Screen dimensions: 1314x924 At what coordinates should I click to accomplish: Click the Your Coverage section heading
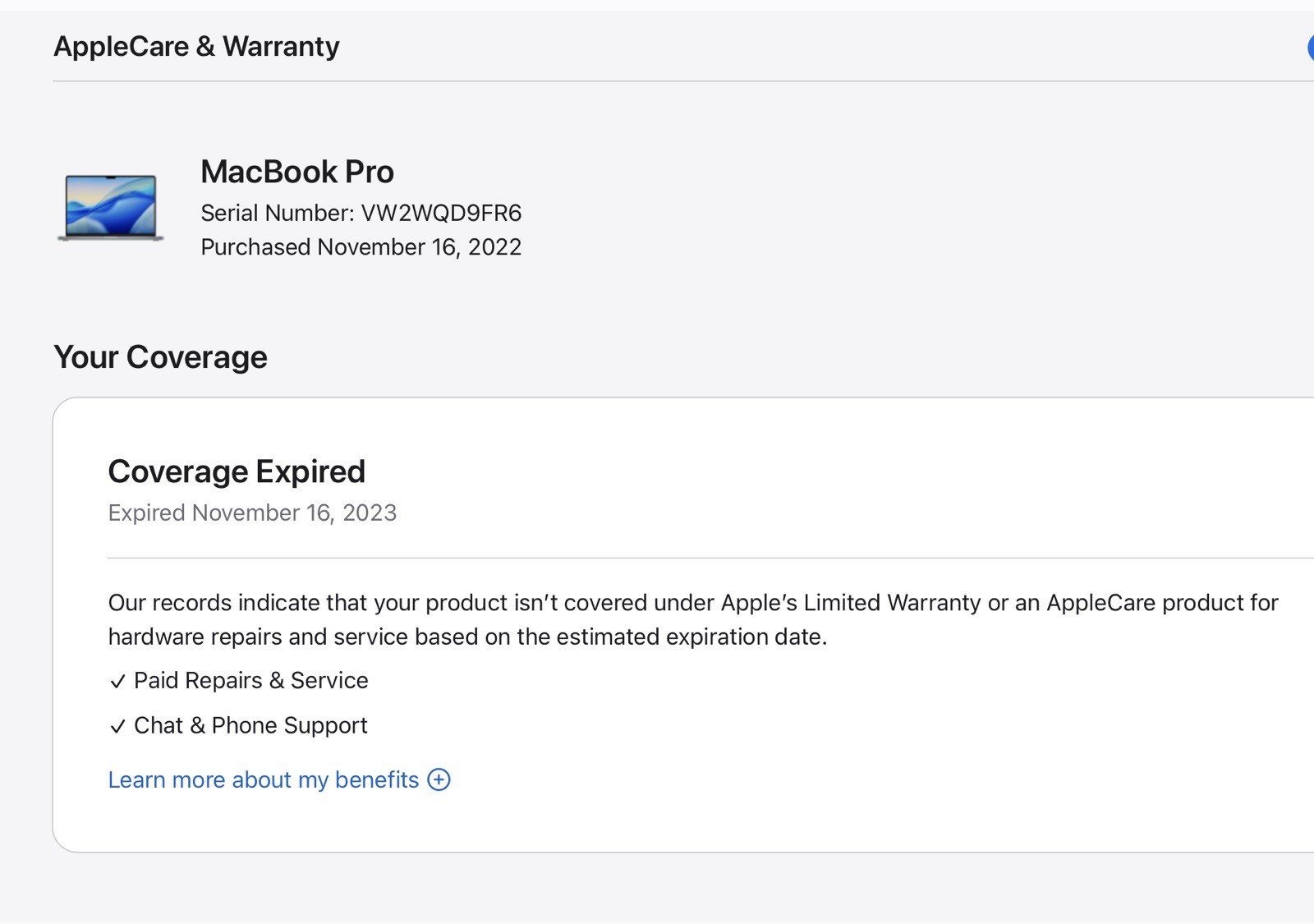tap(160, 357)
